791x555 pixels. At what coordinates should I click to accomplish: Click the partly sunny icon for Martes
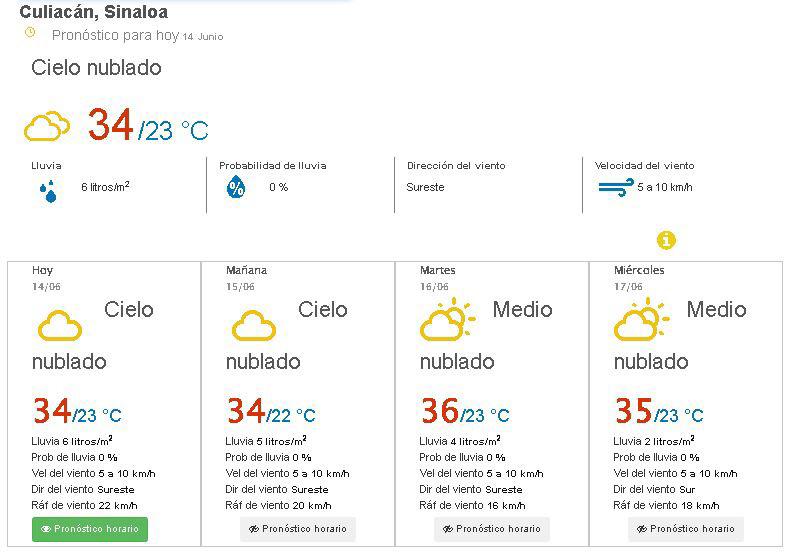(x=447, y=319)
